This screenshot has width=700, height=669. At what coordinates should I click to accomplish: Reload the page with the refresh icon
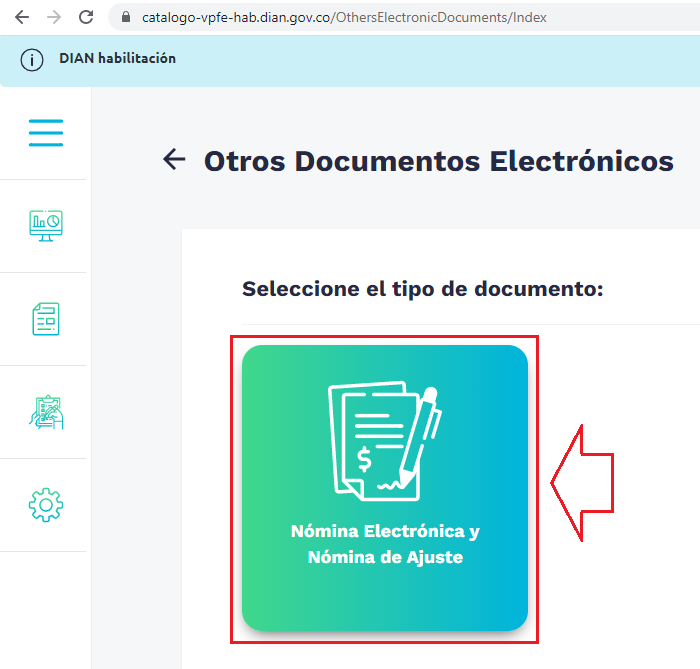[x=86, y=17]
